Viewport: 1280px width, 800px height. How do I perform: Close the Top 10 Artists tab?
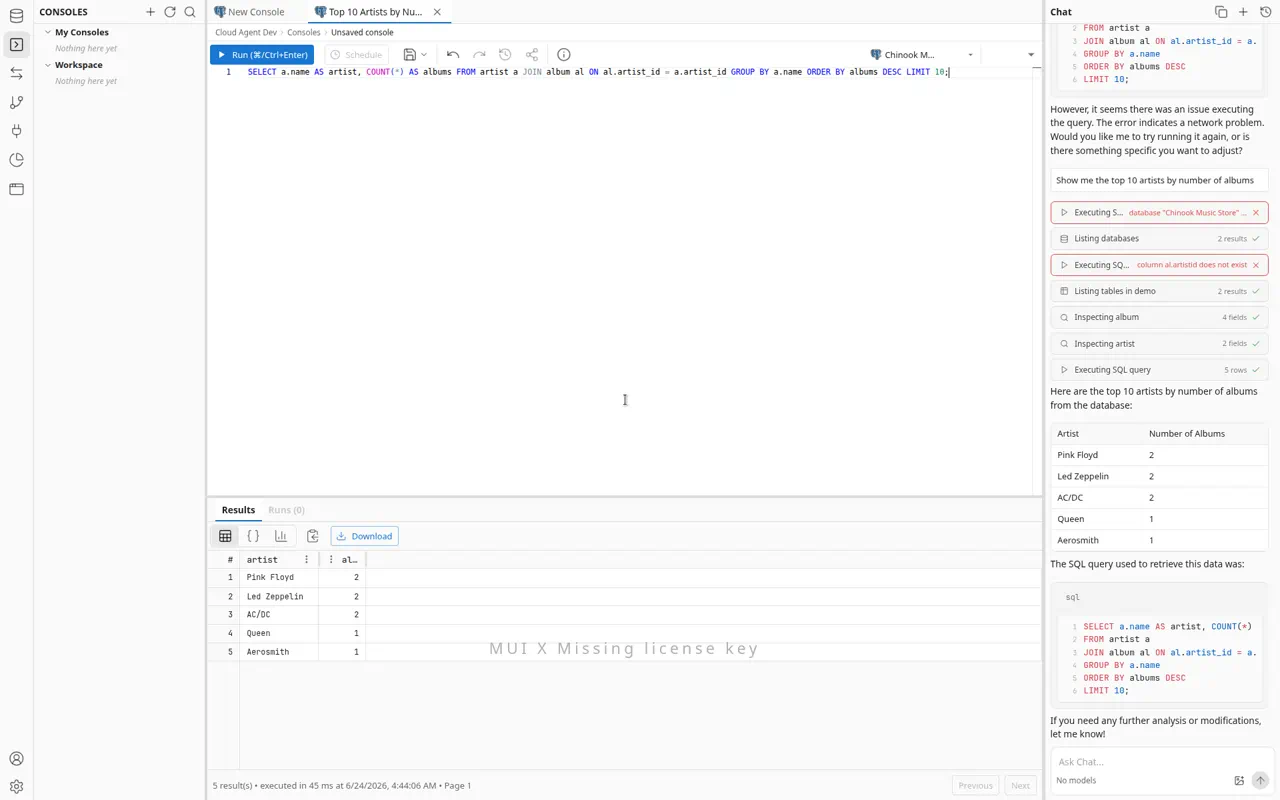pos(437,12)
